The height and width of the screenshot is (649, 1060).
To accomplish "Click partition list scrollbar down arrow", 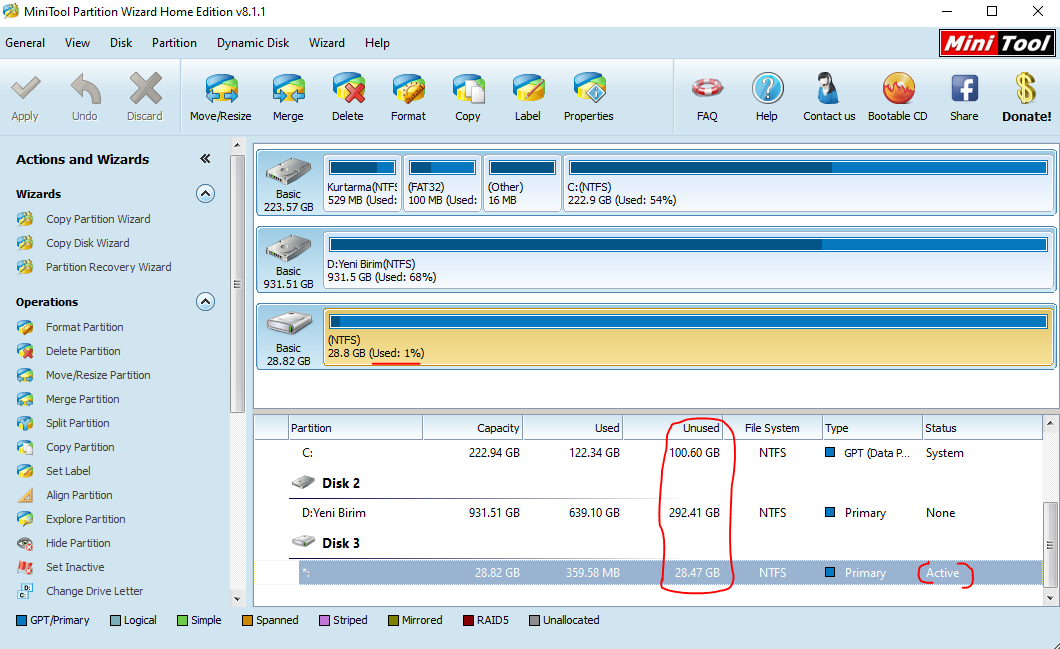I will pos(1050,598).
